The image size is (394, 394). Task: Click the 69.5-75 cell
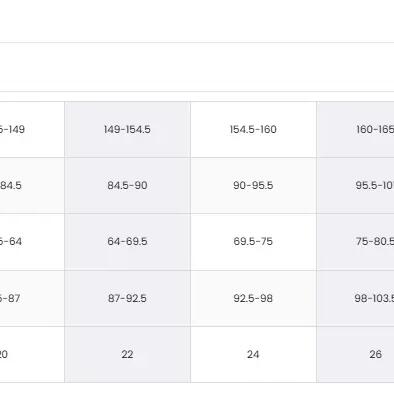[x=253, y=242]
